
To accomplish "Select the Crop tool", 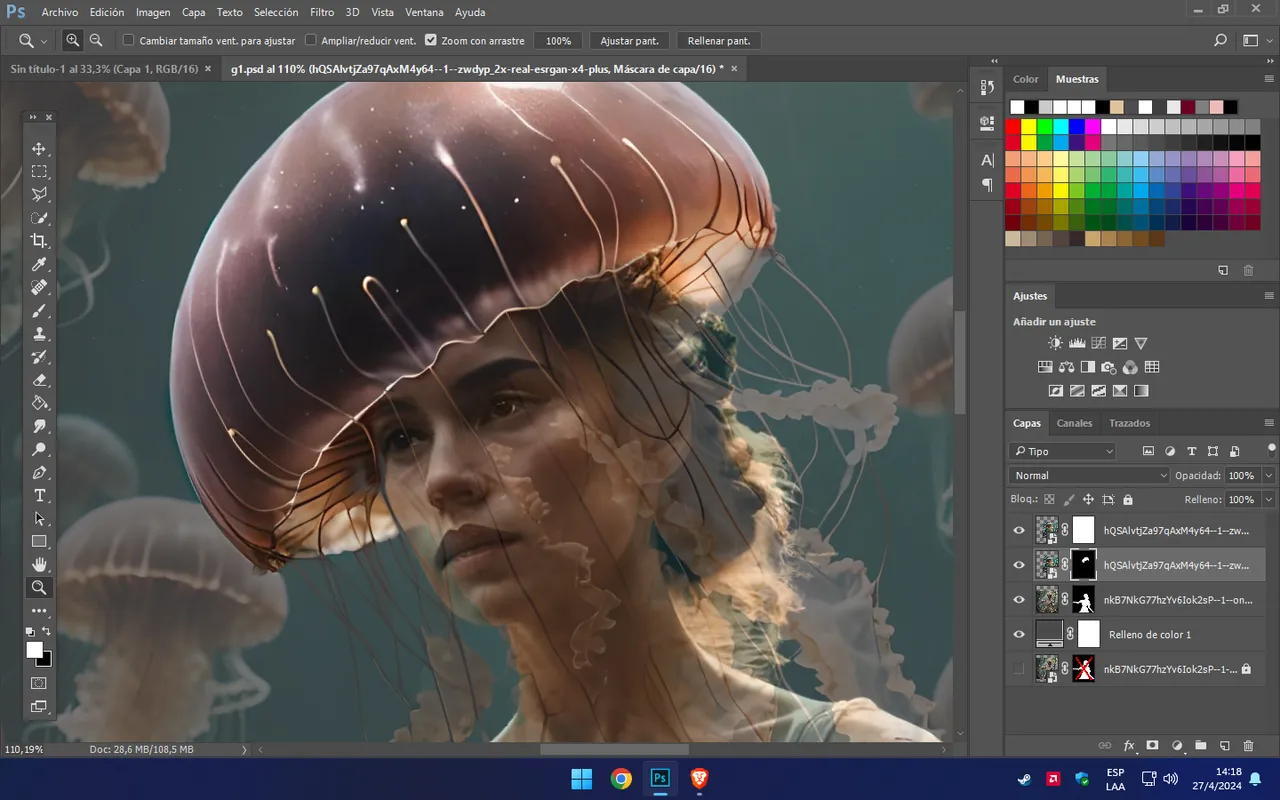I will pos(39,241).
